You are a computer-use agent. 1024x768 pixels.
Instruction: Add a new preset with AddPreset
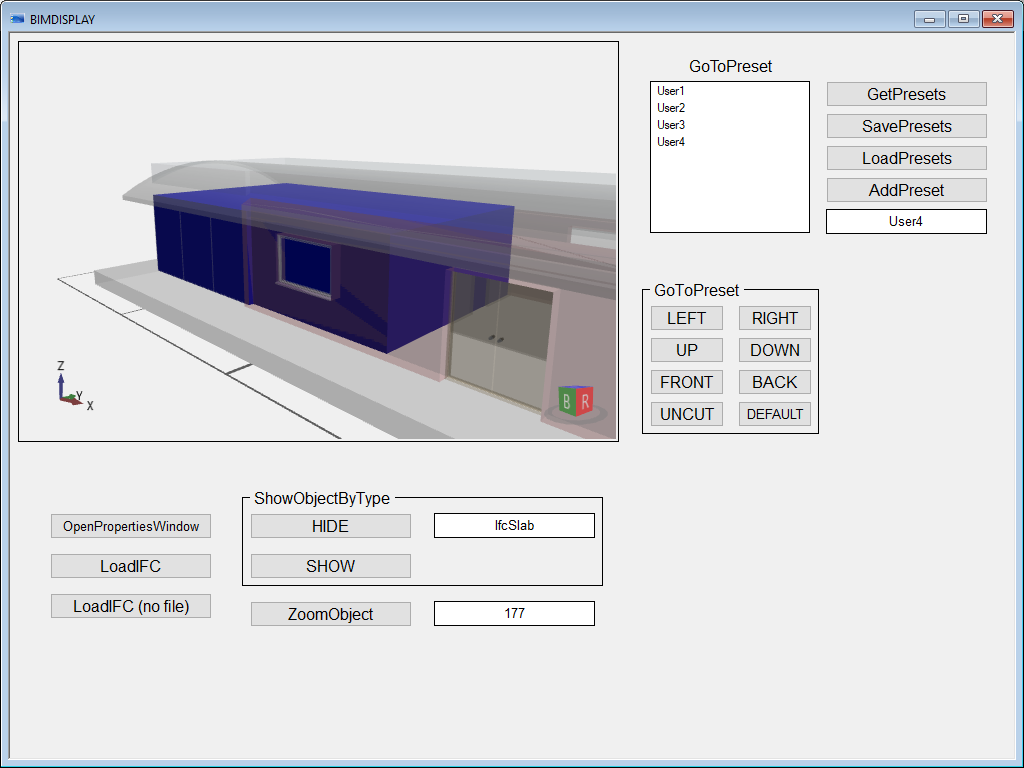click(905, 190)
